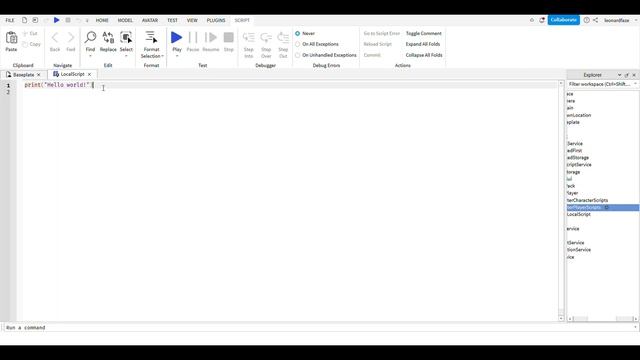640x360 pixels.
Task: Open the notifications icon near Collaborate
Action: click(x=542, y=20)
